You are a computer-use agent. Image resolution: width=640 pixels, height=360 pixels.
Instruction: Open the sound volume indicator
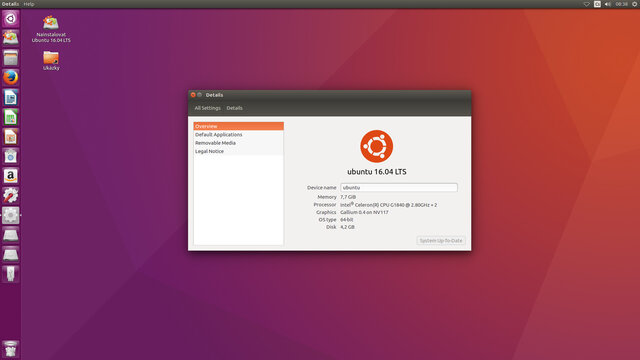[608, 4]
